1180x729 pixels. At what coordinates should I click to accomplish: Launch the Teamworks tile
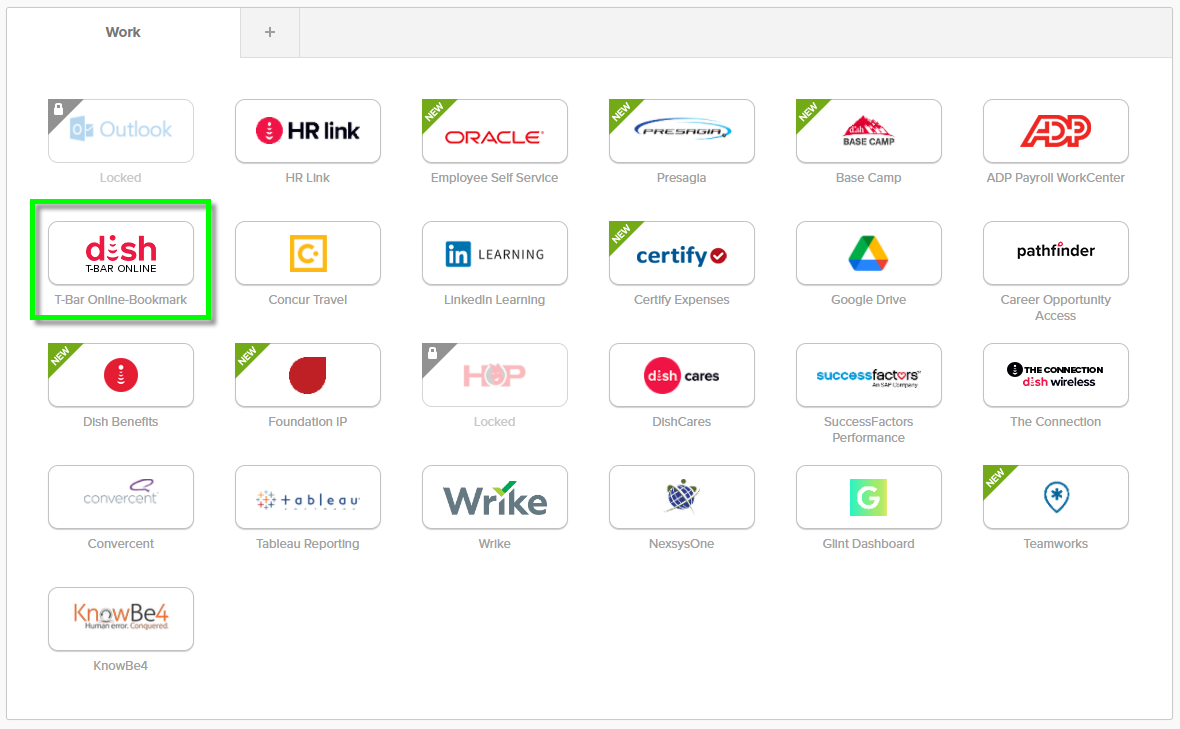[x=1056, y=497]
